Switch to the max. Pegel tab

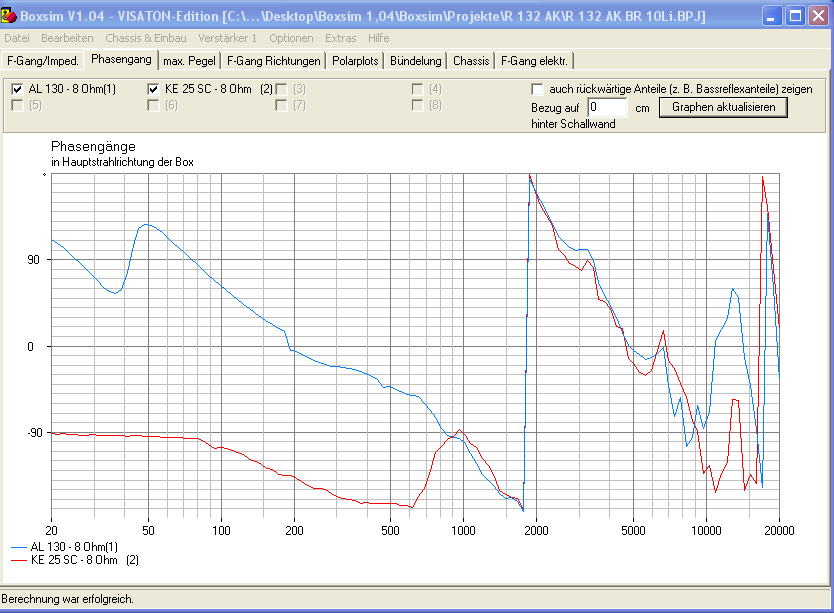click(189, 61)
